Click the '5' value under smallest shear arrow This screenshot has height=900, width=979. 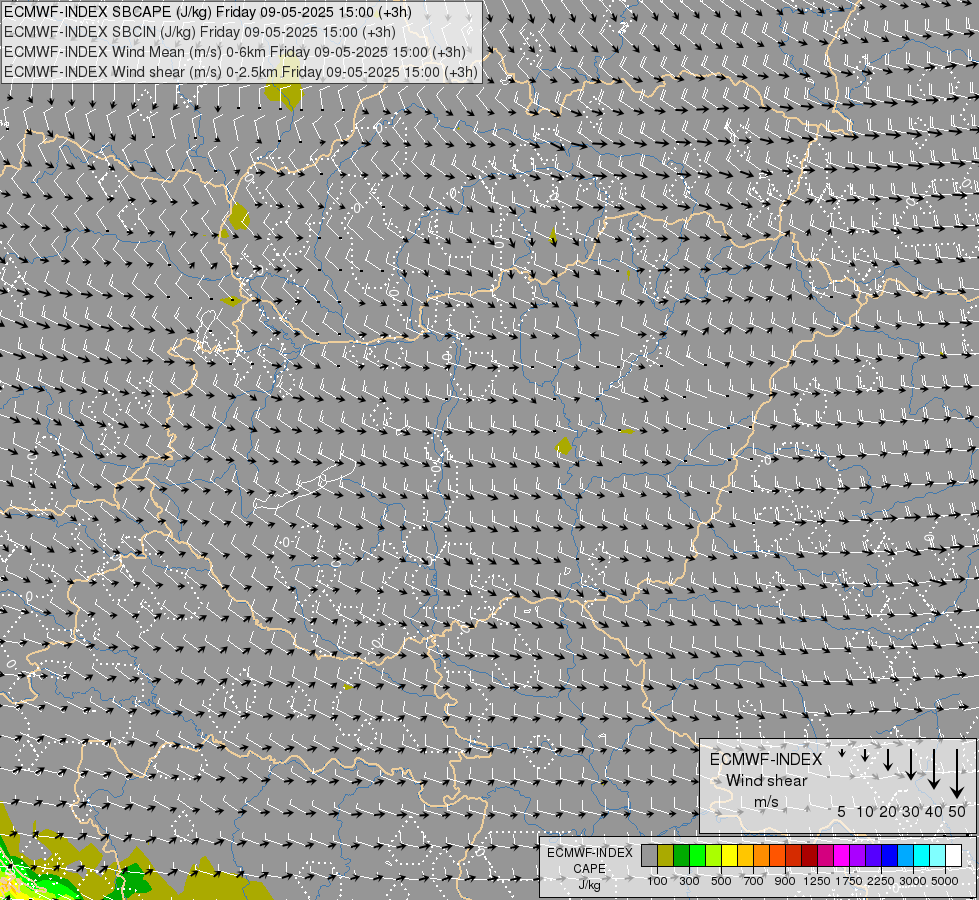pos(842,811)
